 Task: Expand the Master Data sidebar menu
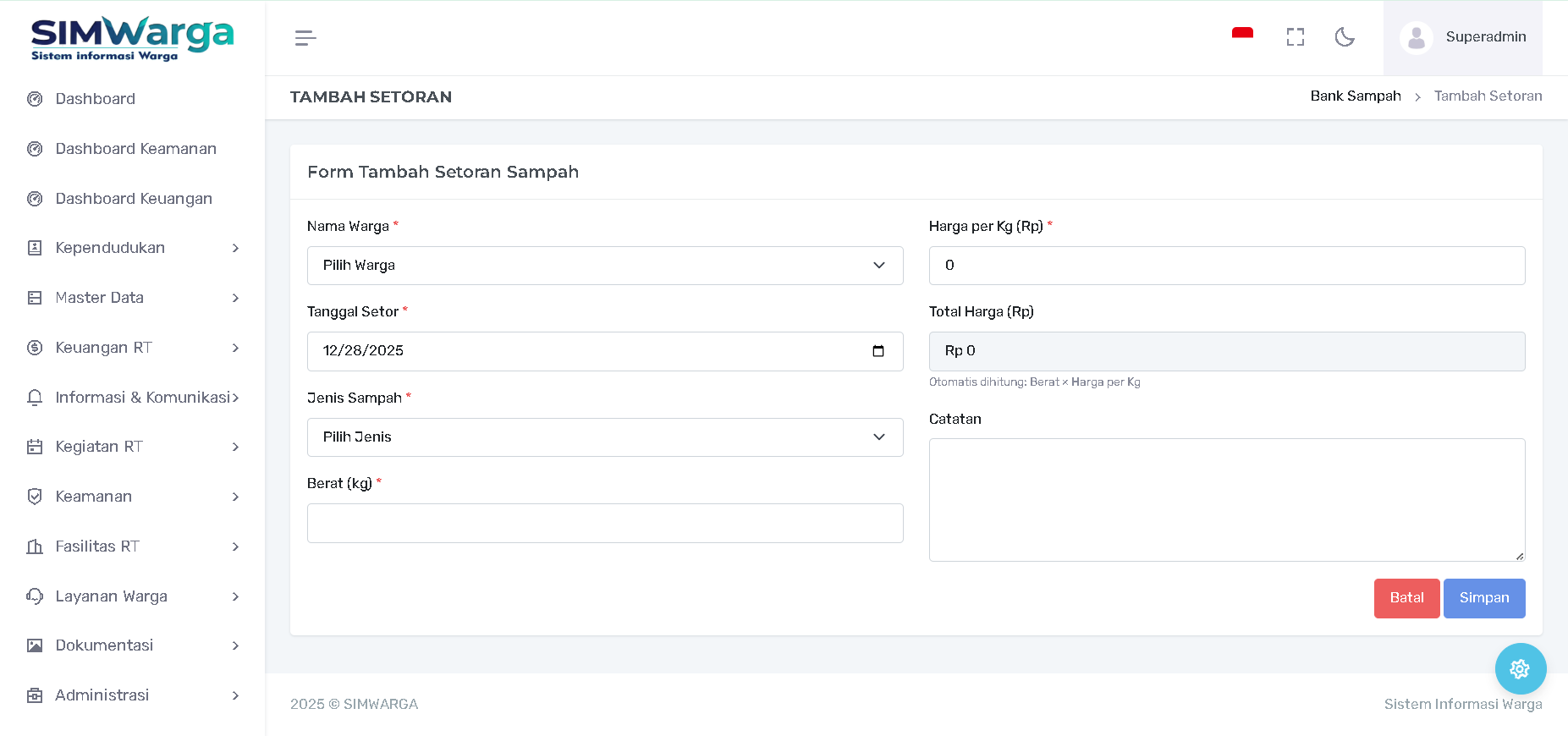click(132, 298)
